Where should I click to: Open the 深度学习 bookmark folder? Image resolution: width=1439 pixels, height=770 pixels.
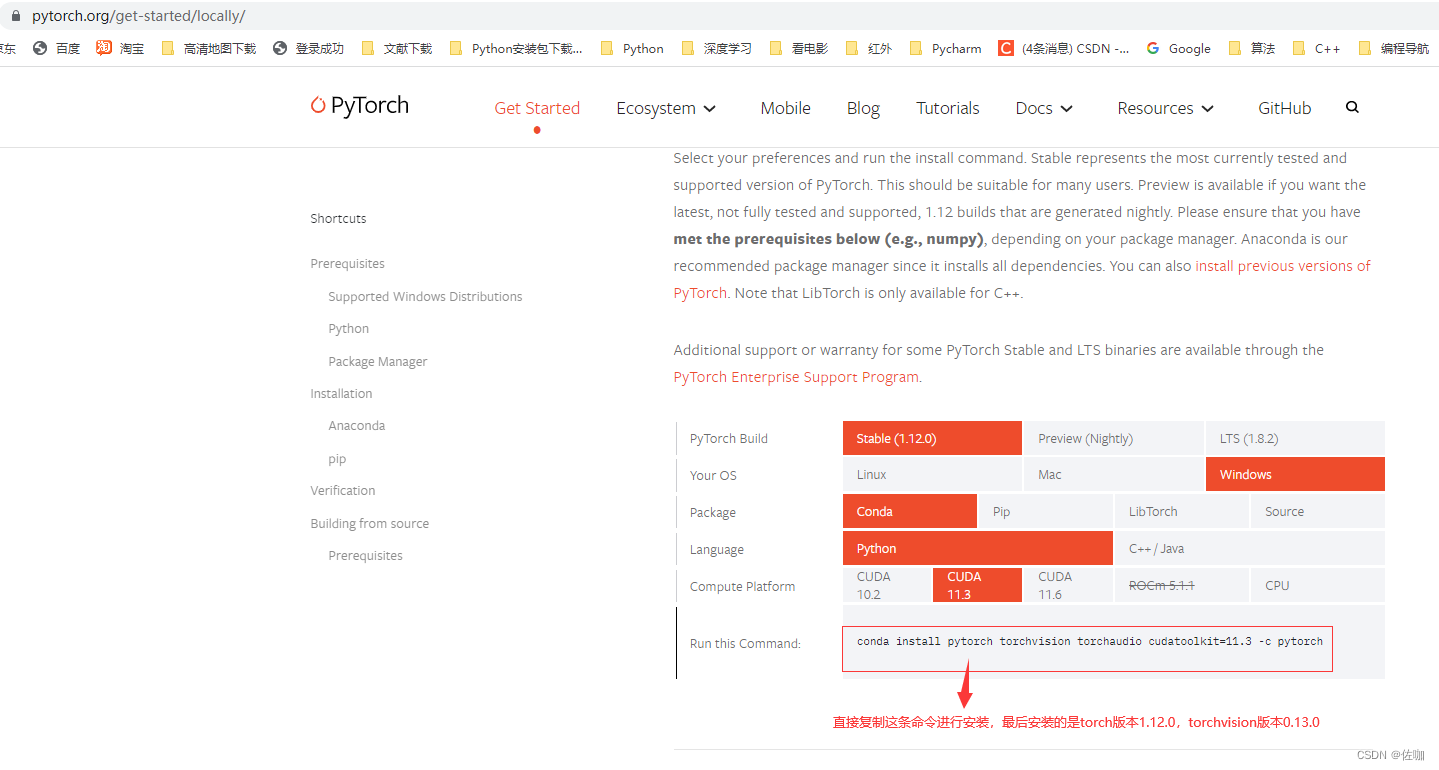[x=716, y=48]
